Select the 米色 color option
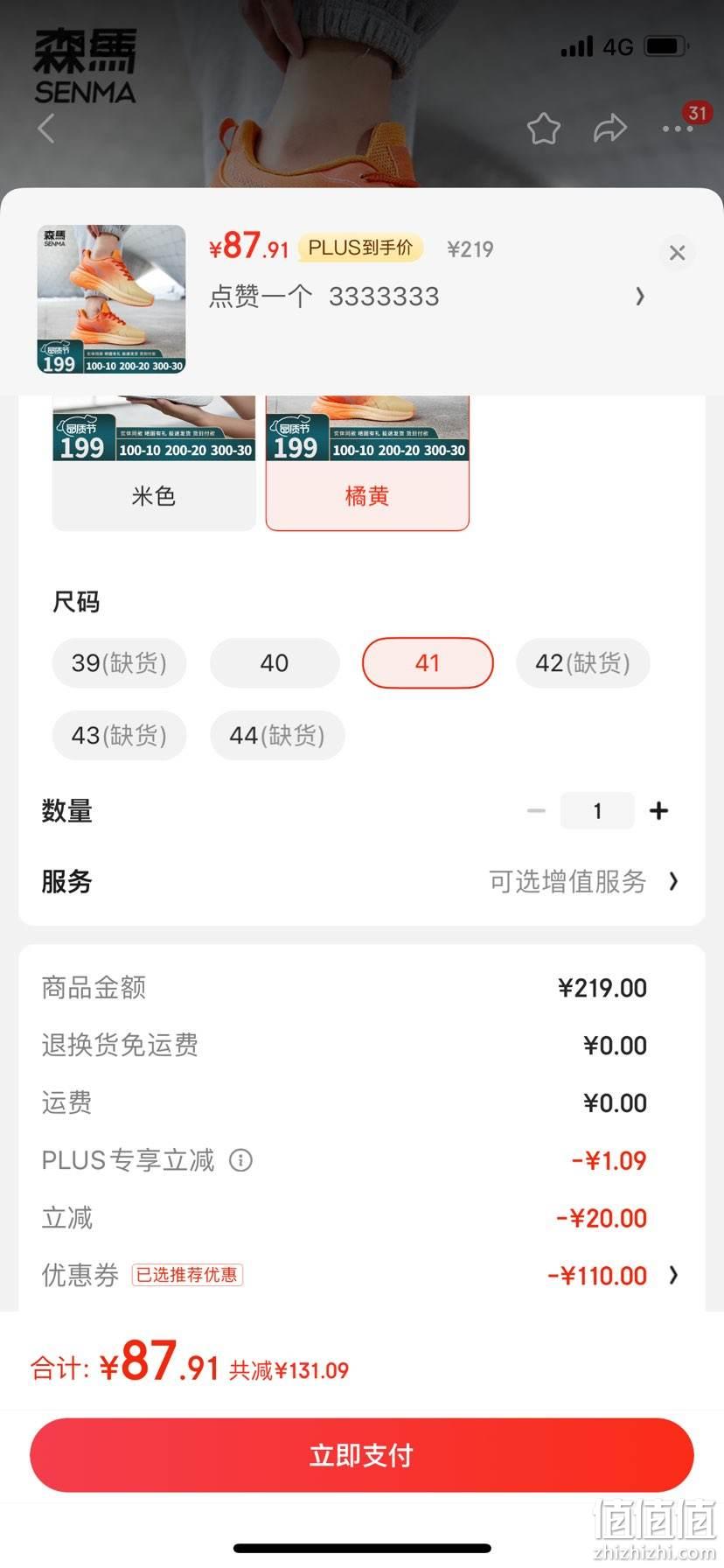Screen dimensions: 724x1568 [154, 463]
